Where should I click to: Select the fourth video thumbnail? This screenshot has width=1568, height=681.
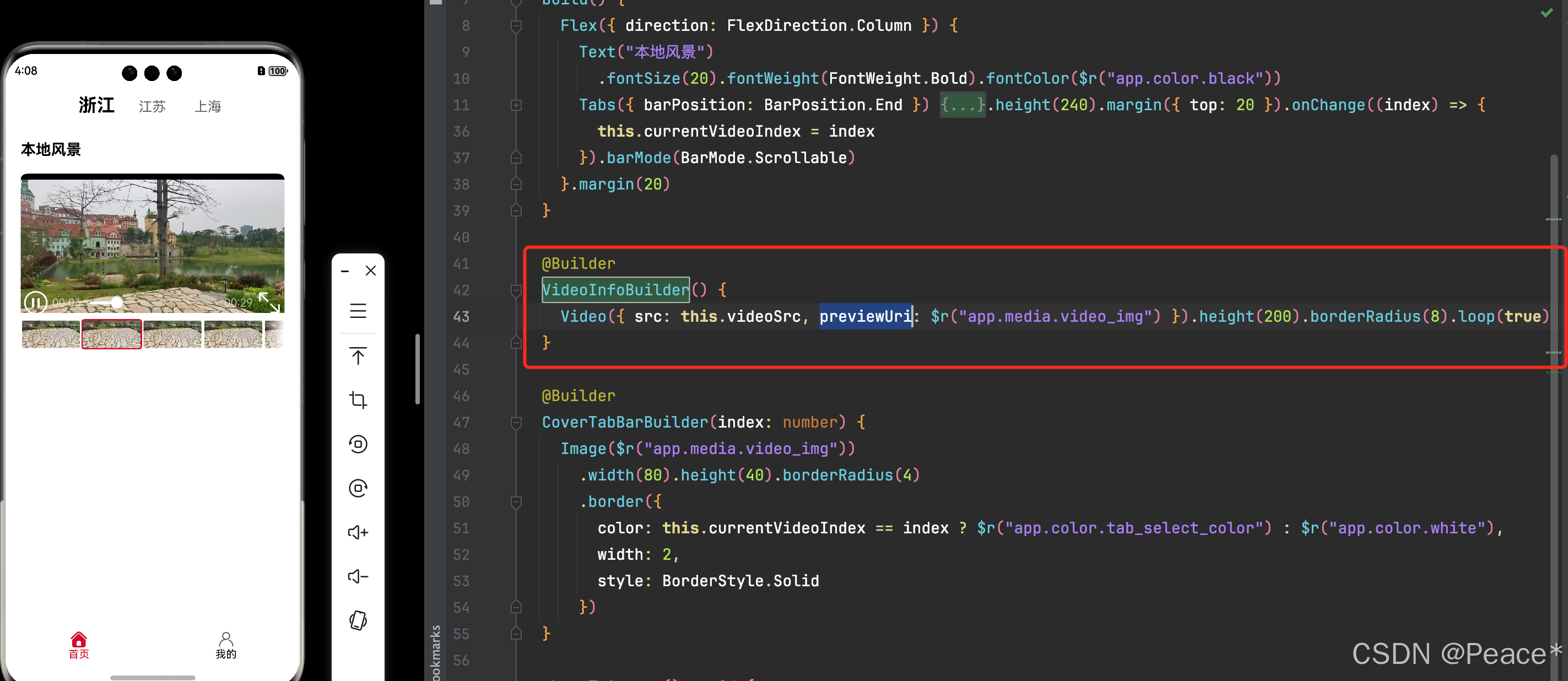pos(233,334)
